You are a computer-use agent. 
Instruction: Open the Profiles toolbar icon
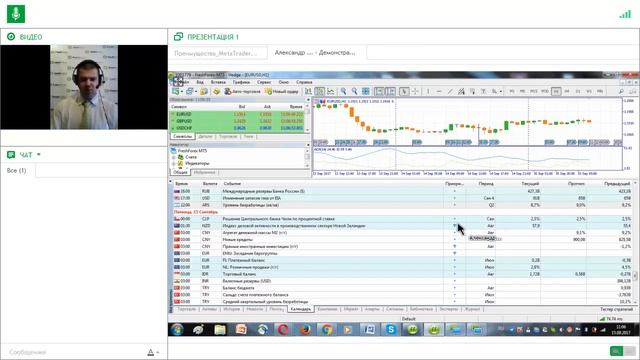189,91
